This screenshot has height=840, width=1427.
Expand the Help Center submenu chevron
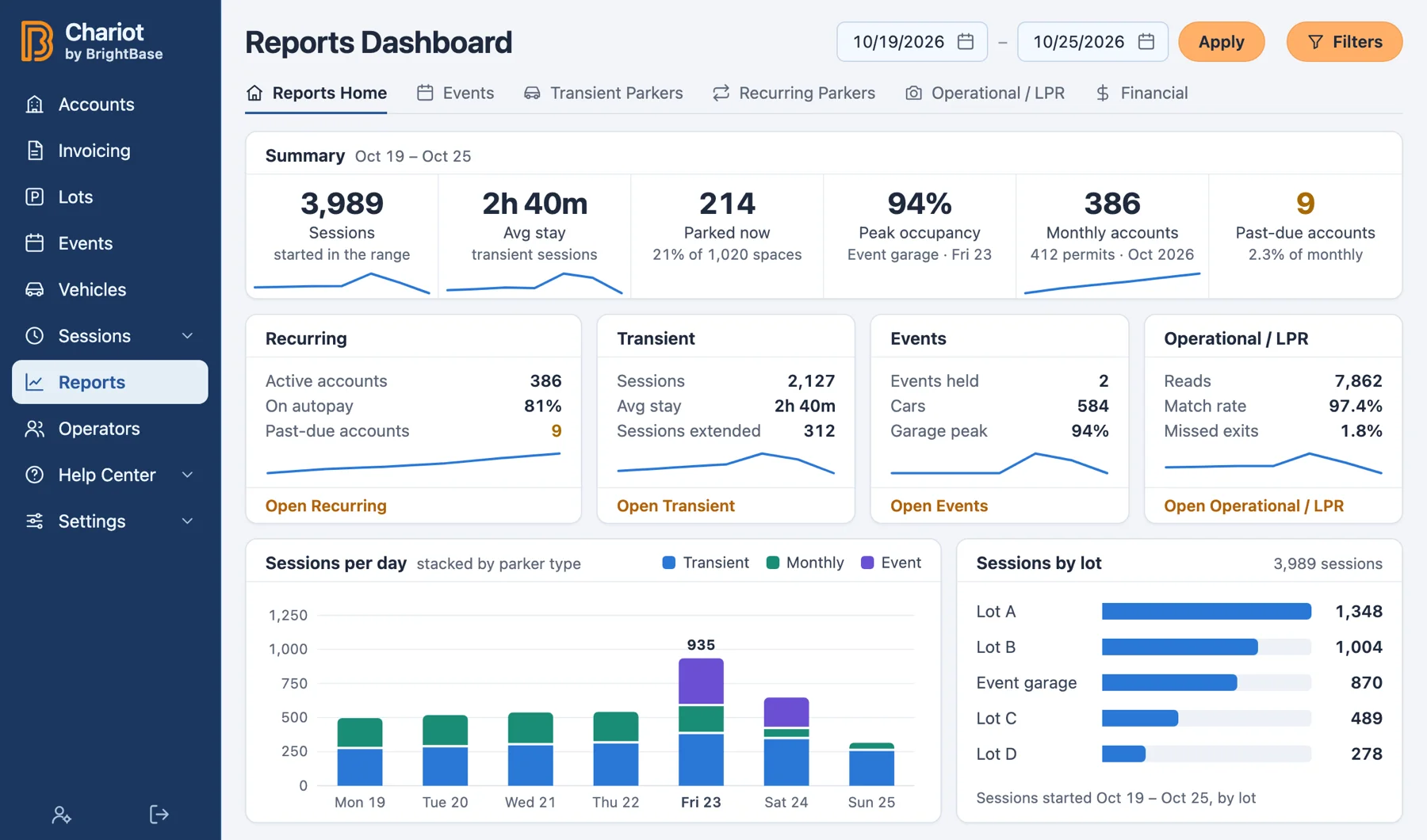point(188,475)
